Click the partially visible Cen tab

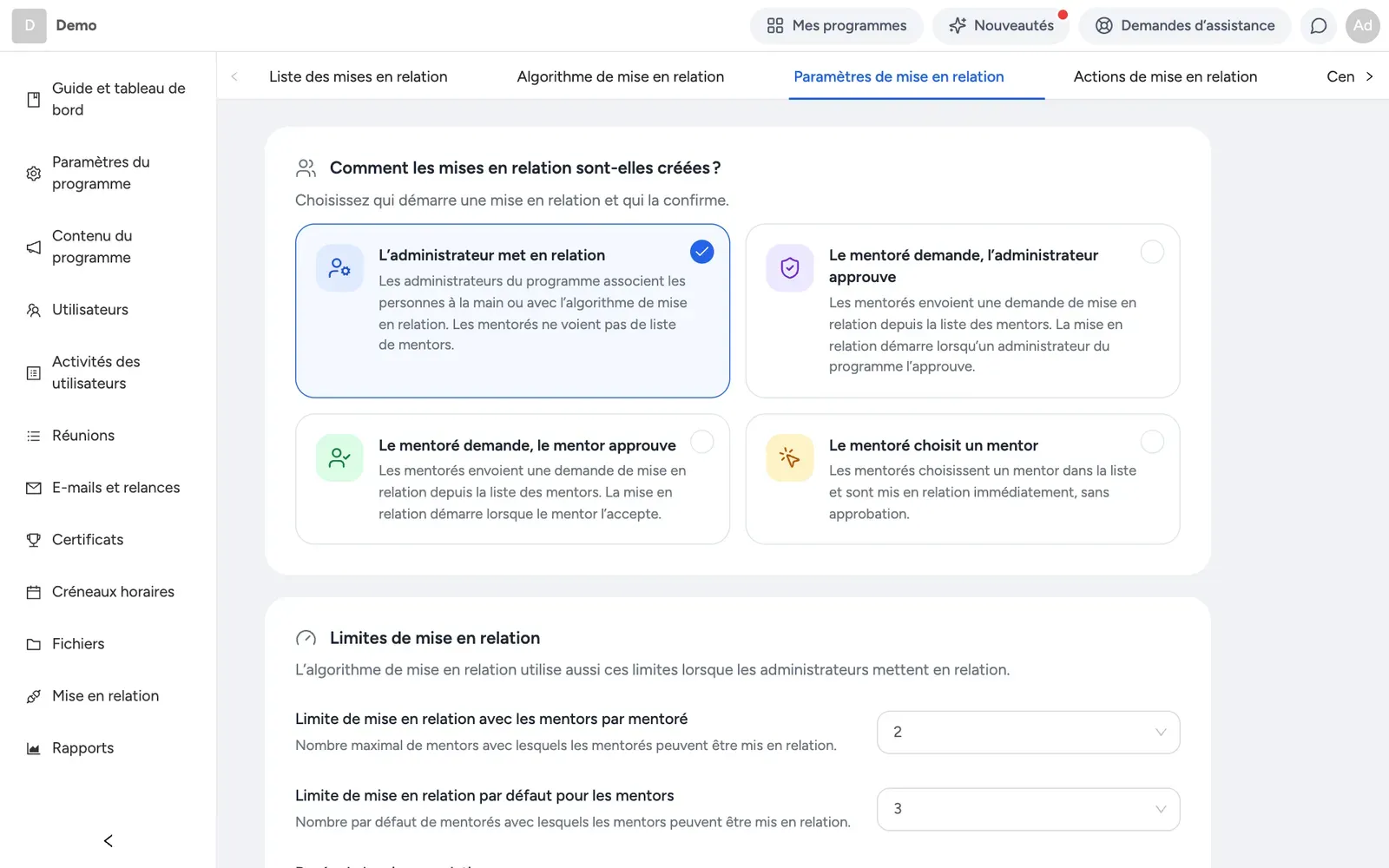click(x=1340, y=76)
